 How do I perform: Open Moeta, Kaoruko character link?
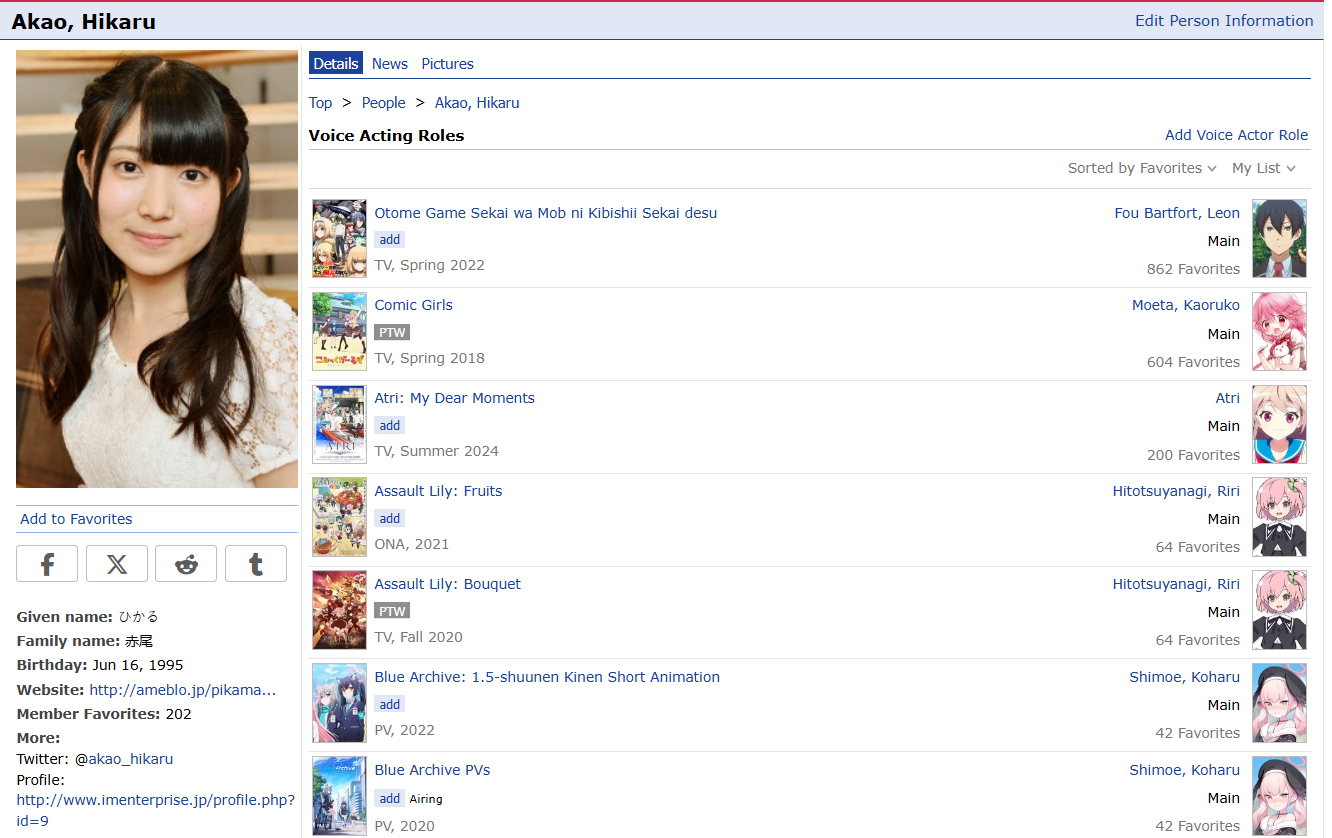(1186, 305)
